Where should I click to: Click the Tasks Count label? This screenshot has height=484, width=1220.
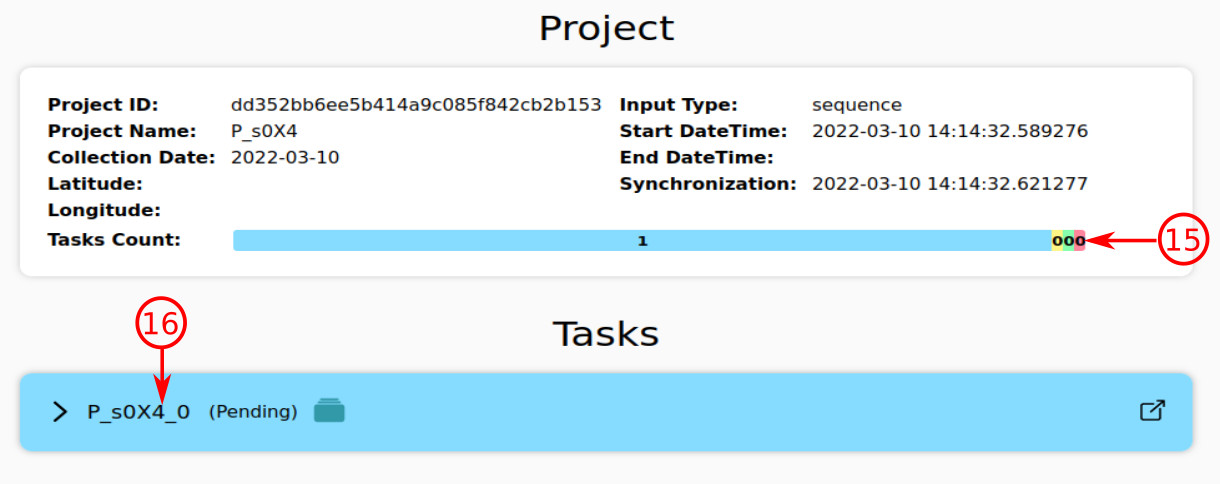click(x=114, y=240)
